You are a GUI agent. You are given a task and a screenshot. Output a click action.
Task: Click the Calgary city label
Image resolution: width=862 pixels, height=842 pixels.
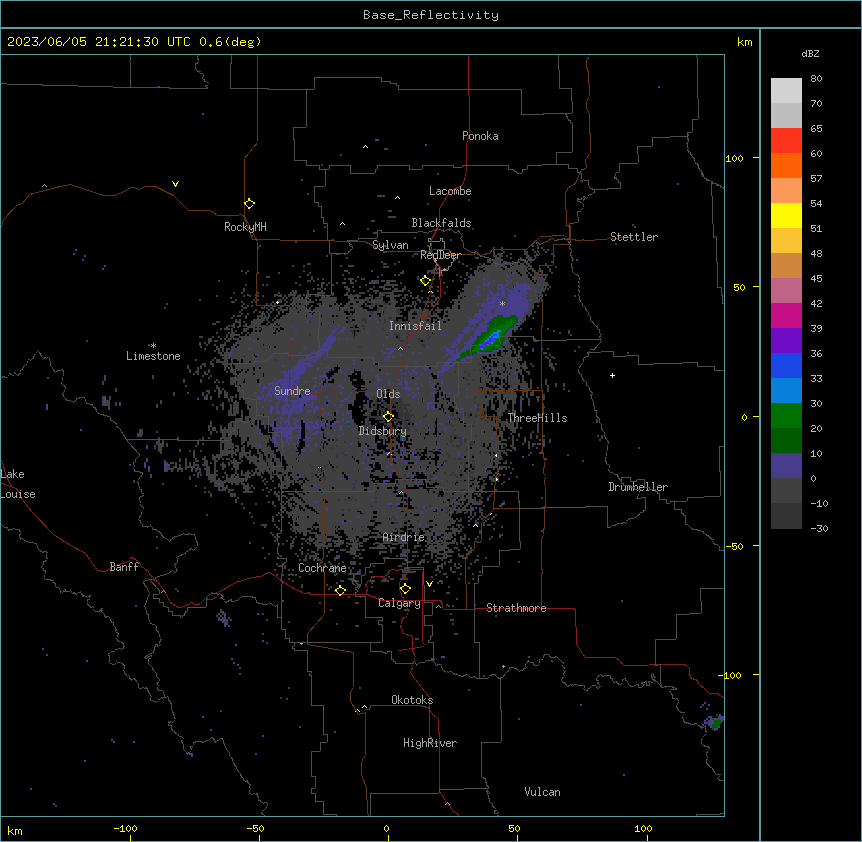point(399,603)
